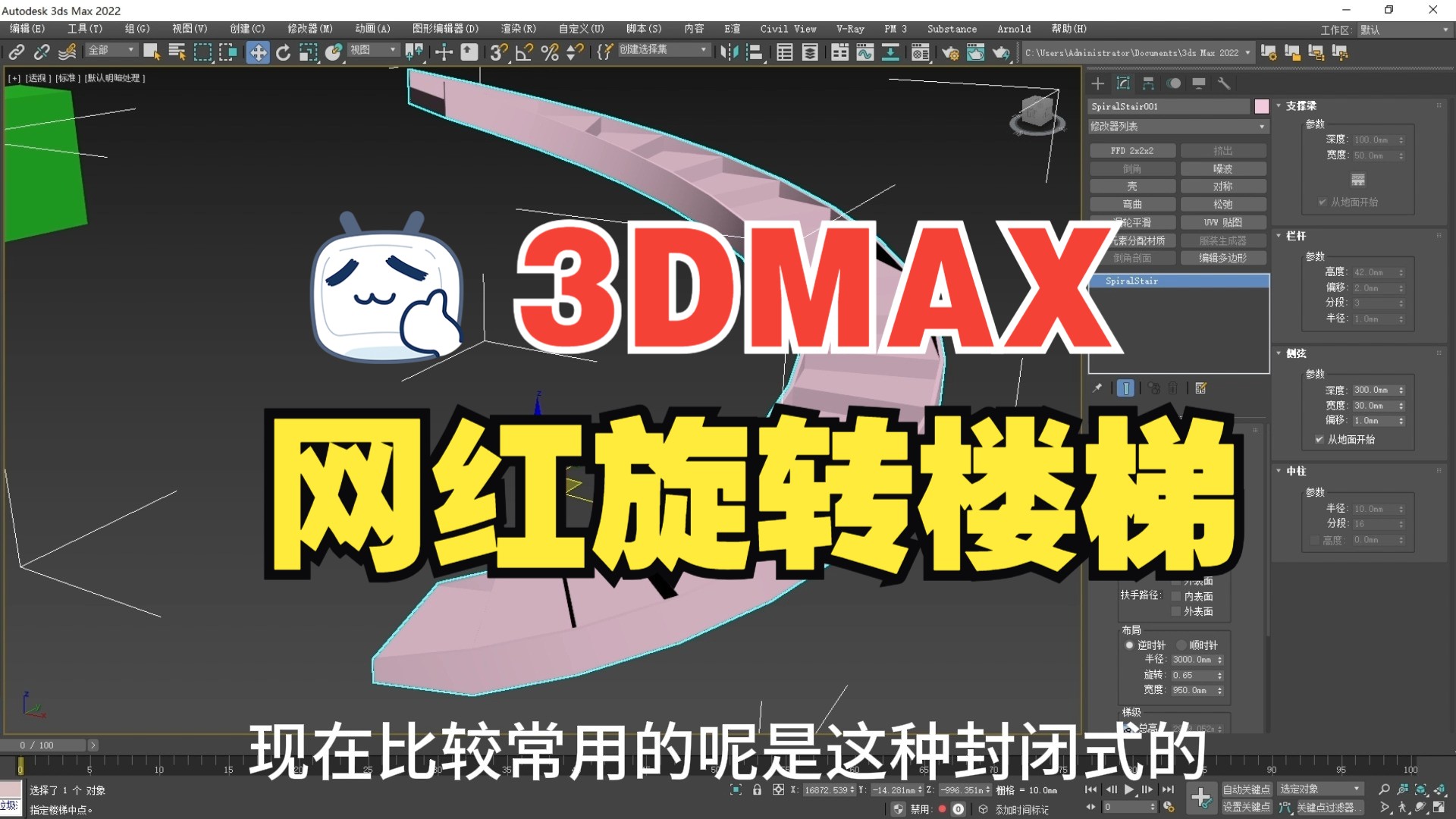This screenshot has height=819, width=1456.
Task: Switch to the Utilities wrench panel
Action: click(x=1224, y=83)
